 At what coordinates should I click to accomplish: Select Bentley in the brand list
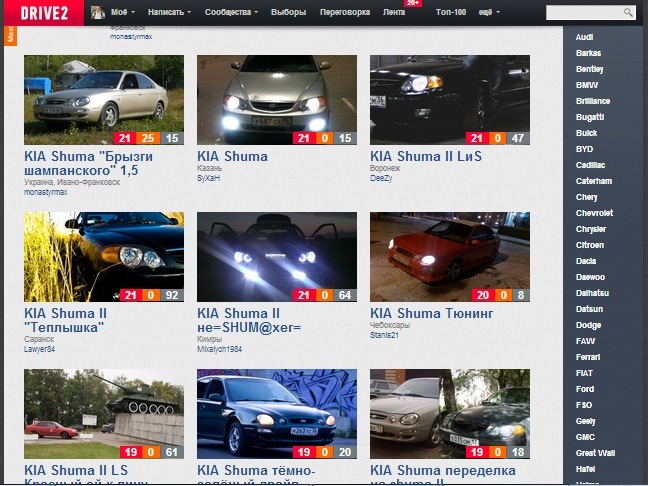click(590, 69)
